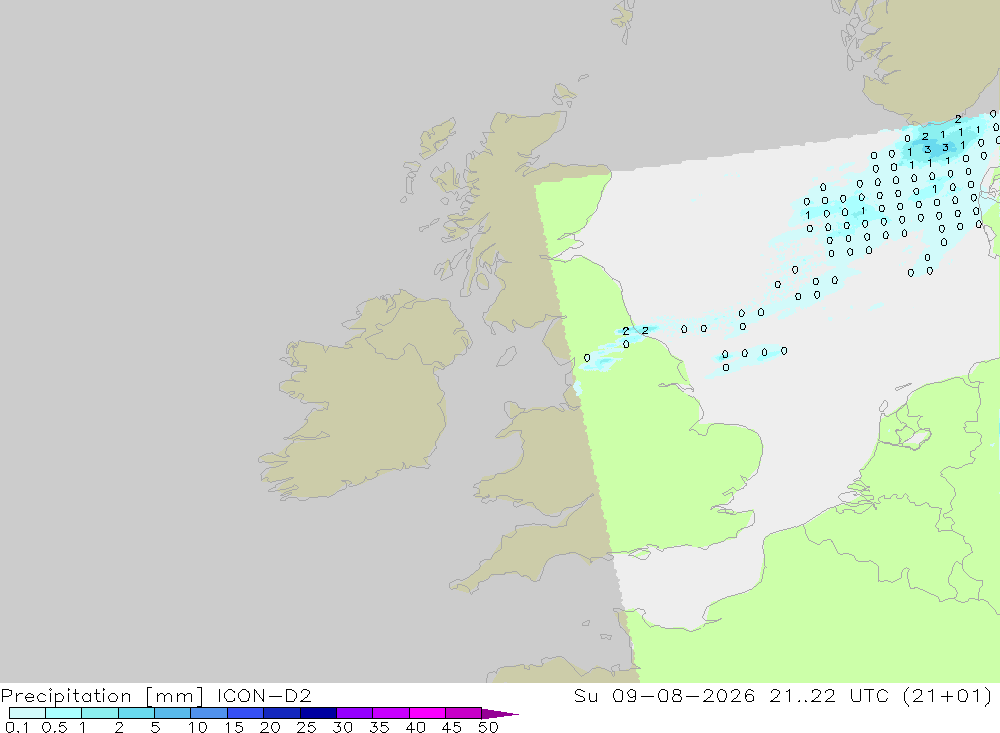Click the legend tick label 0.1
Image resolution: width=1000 pixels, height=733 pixels.
click(17, 727)
